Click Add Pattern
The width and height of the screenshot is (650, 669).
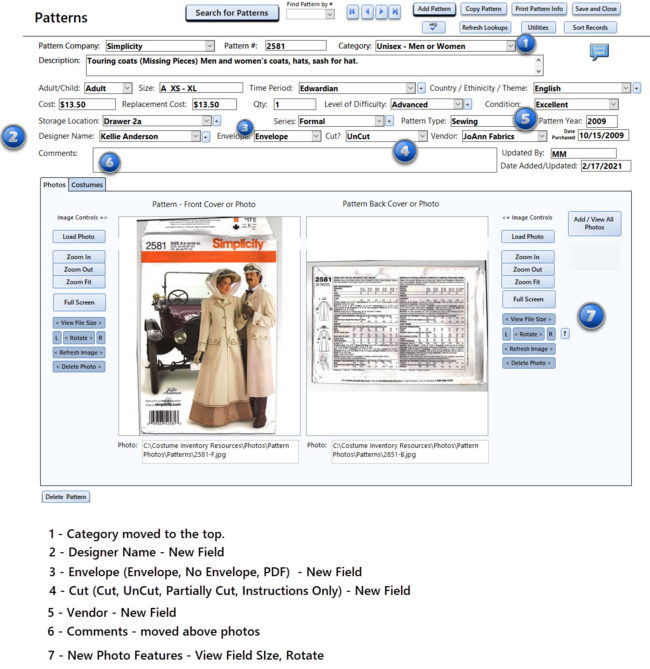click(434, 9)
